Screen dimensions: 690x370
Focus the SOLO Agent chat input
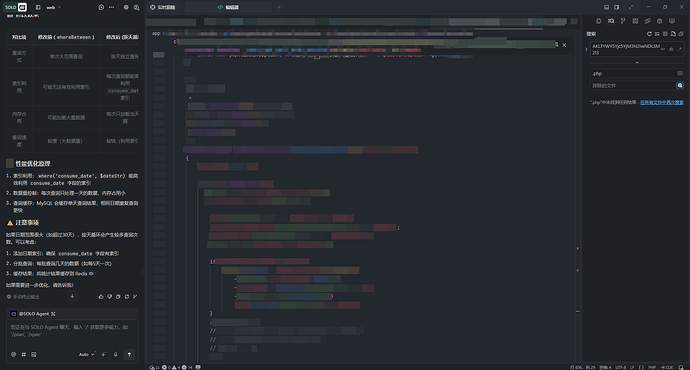pyautogui.click(x=73, y=331)
